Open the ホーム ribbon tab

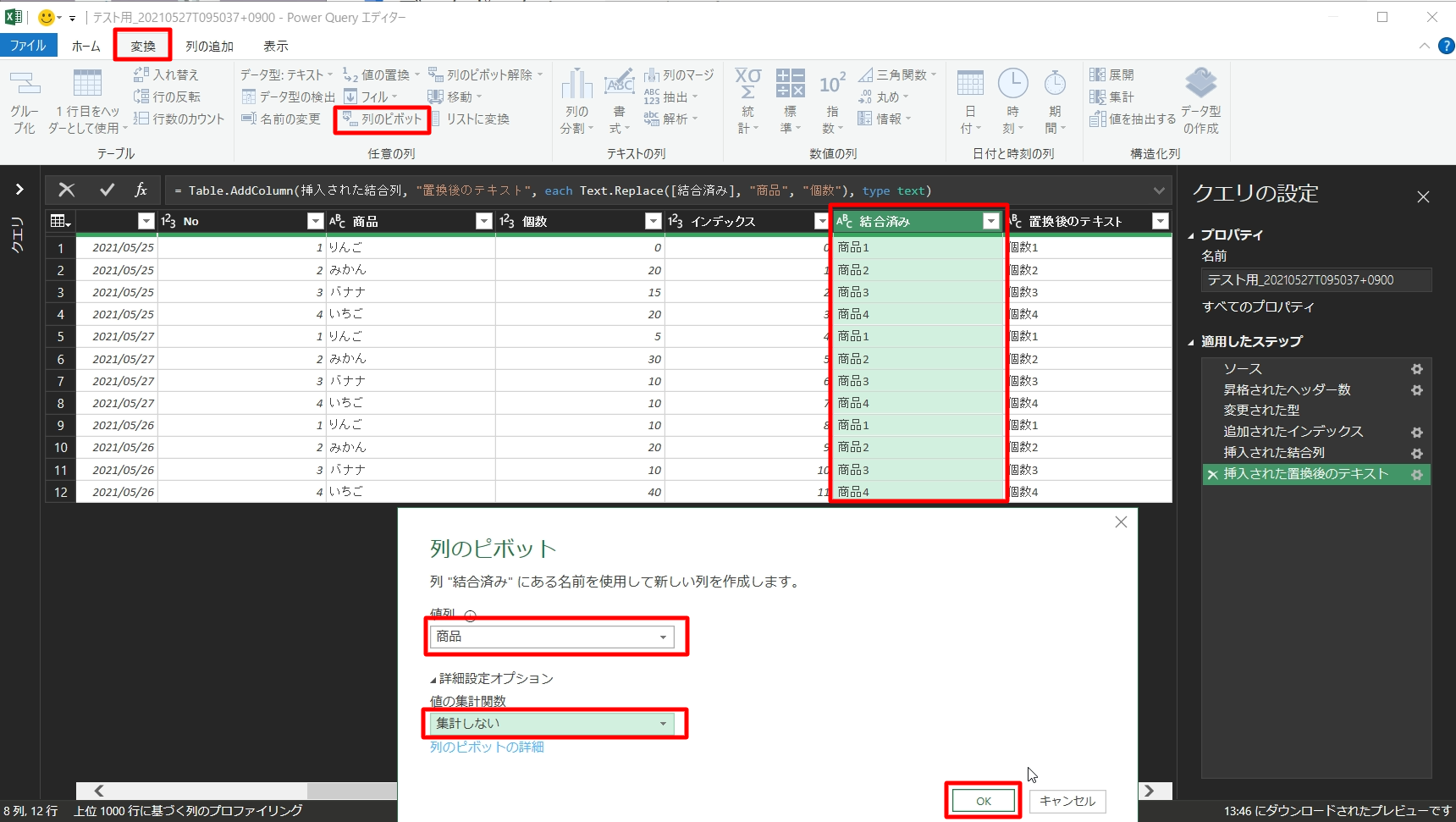point(85,46)
